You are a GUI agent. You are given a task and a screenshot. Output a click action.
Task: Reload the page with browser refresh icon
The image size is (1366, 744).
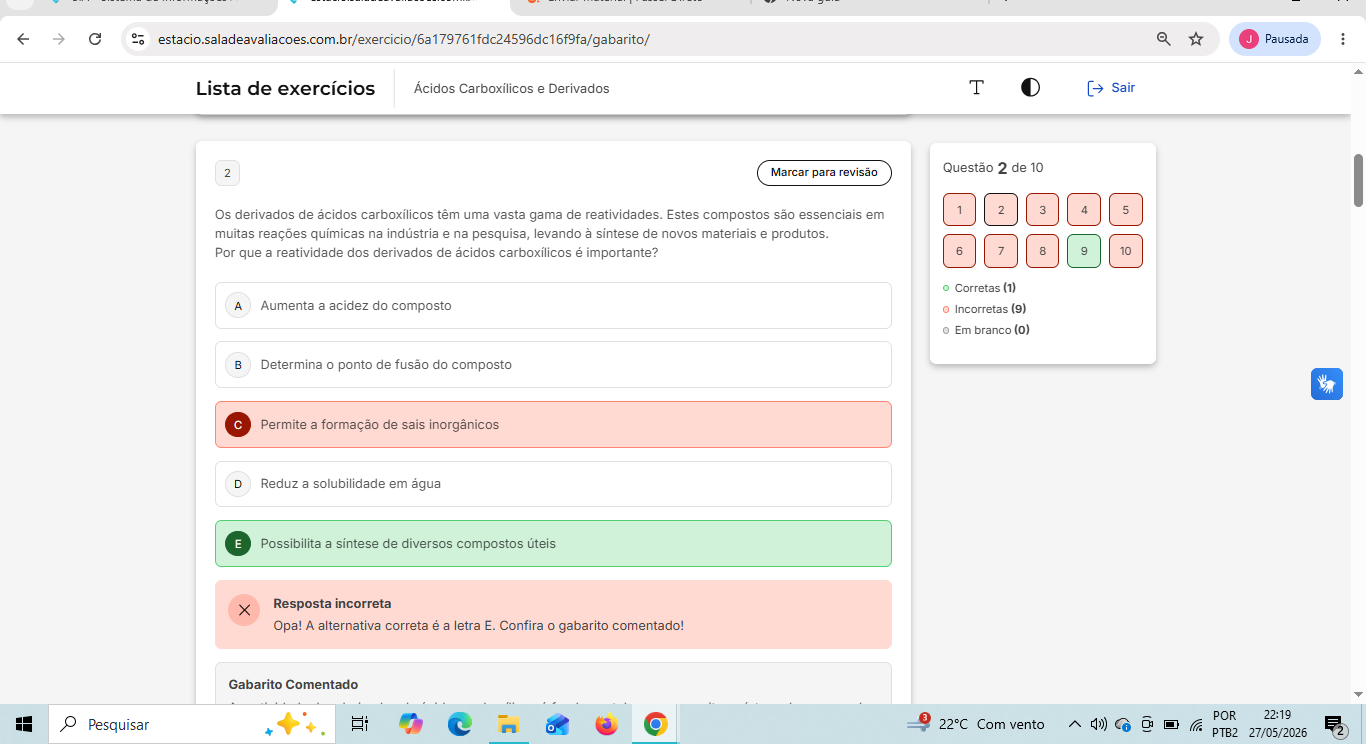pos(95,39)
